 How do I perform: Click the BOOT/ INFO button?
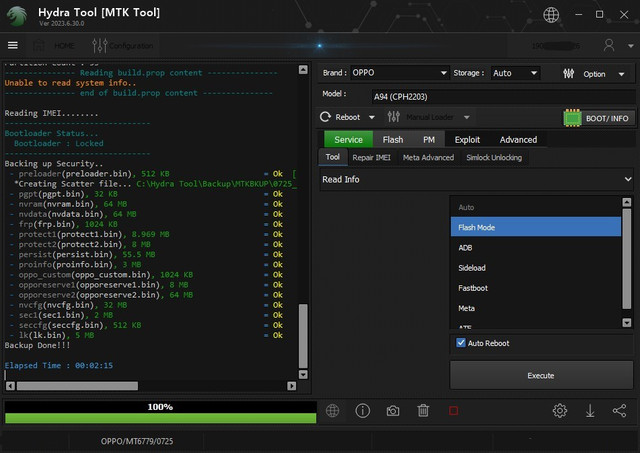(598, 118)
